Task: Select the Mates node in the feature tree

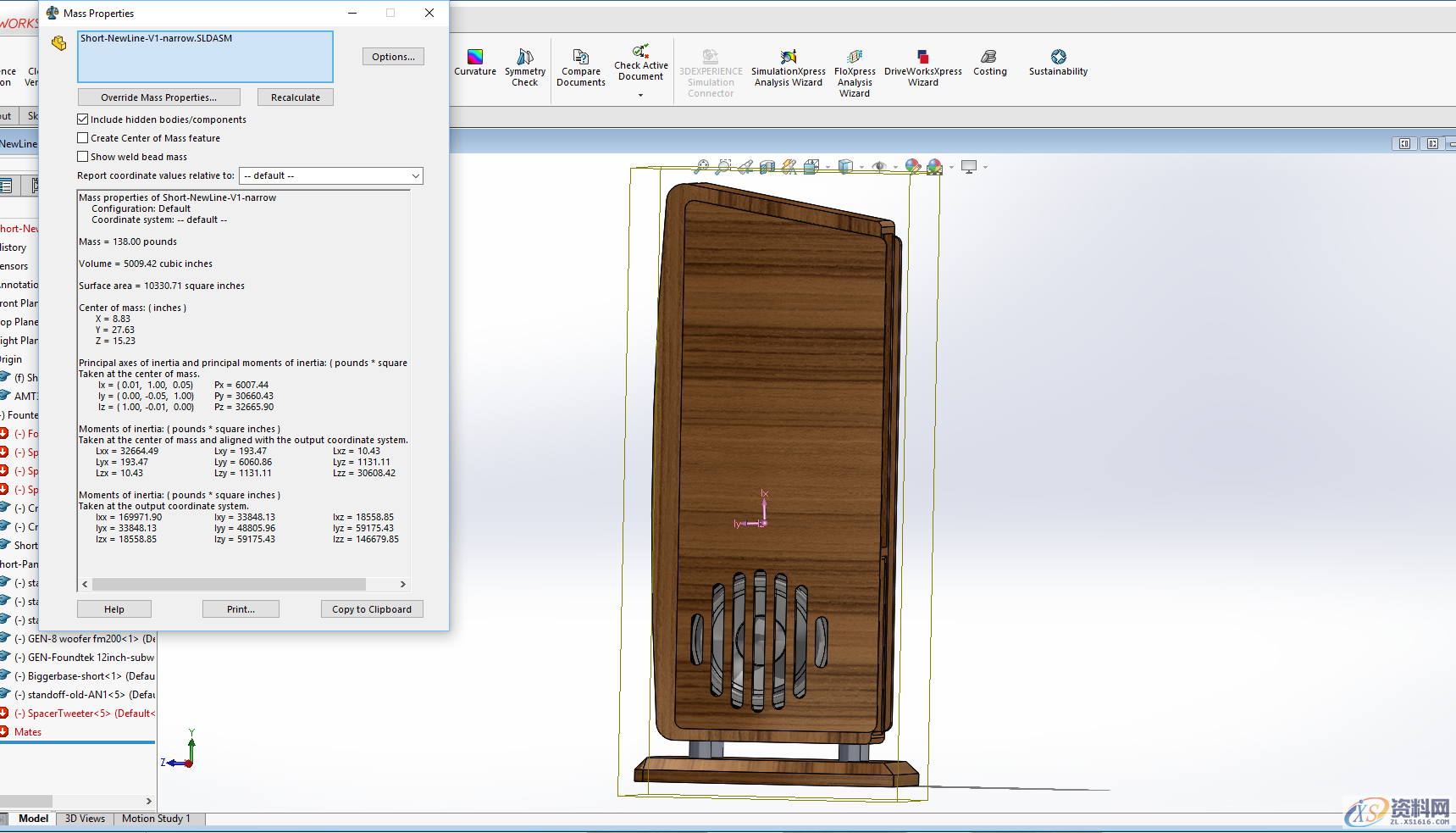Action: [28, 731]
